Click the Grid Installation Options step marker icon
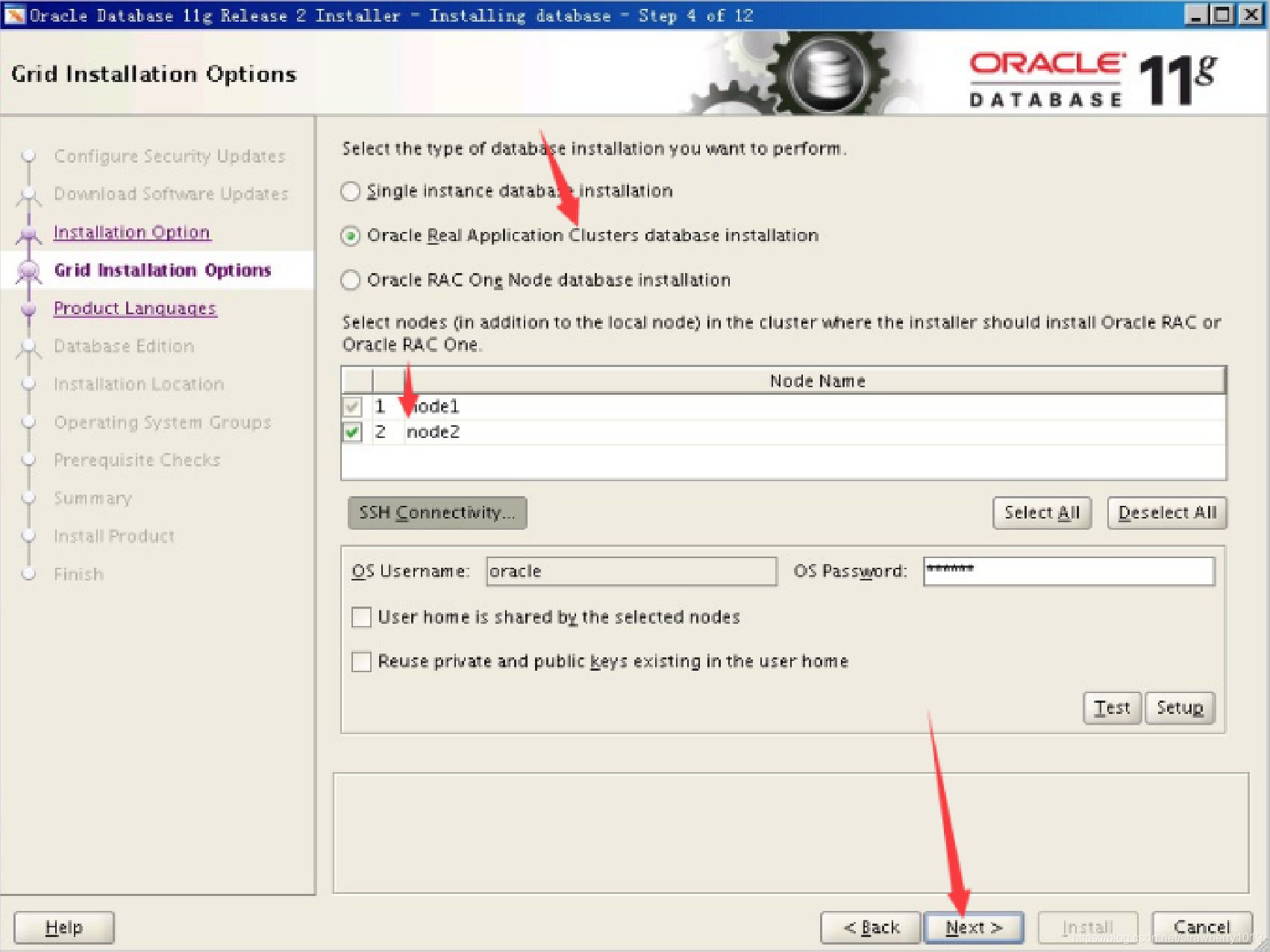This screenshot has width=1270, height=952. (x=29, y=271)
